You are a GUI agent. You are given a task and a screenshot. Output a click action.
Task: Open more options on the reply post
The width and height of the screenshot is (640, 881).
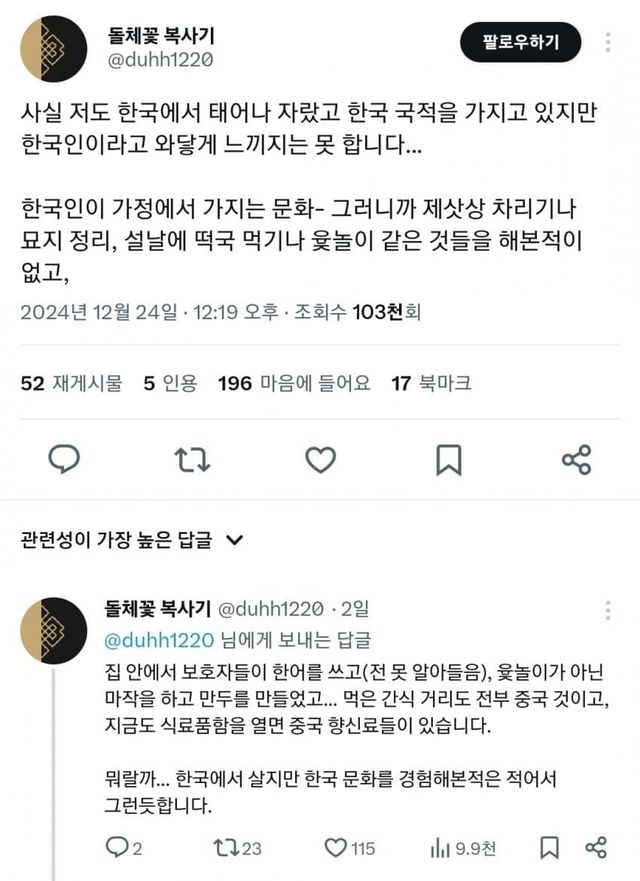pos(608,610)
